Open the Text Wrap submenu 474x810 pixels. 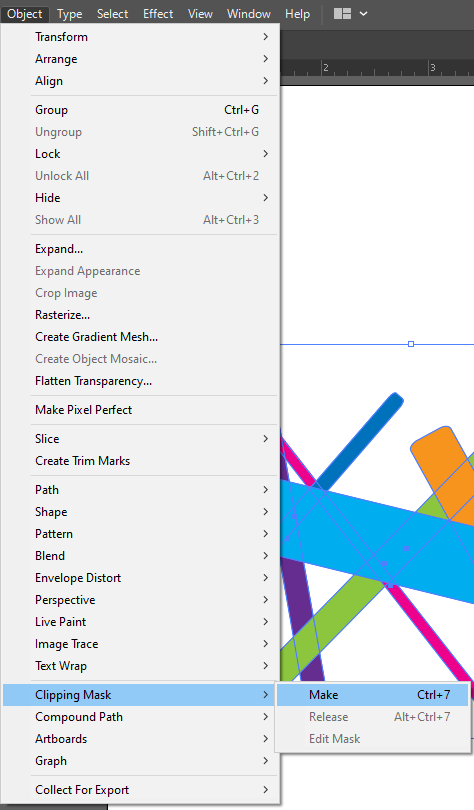tap(140, 665)
